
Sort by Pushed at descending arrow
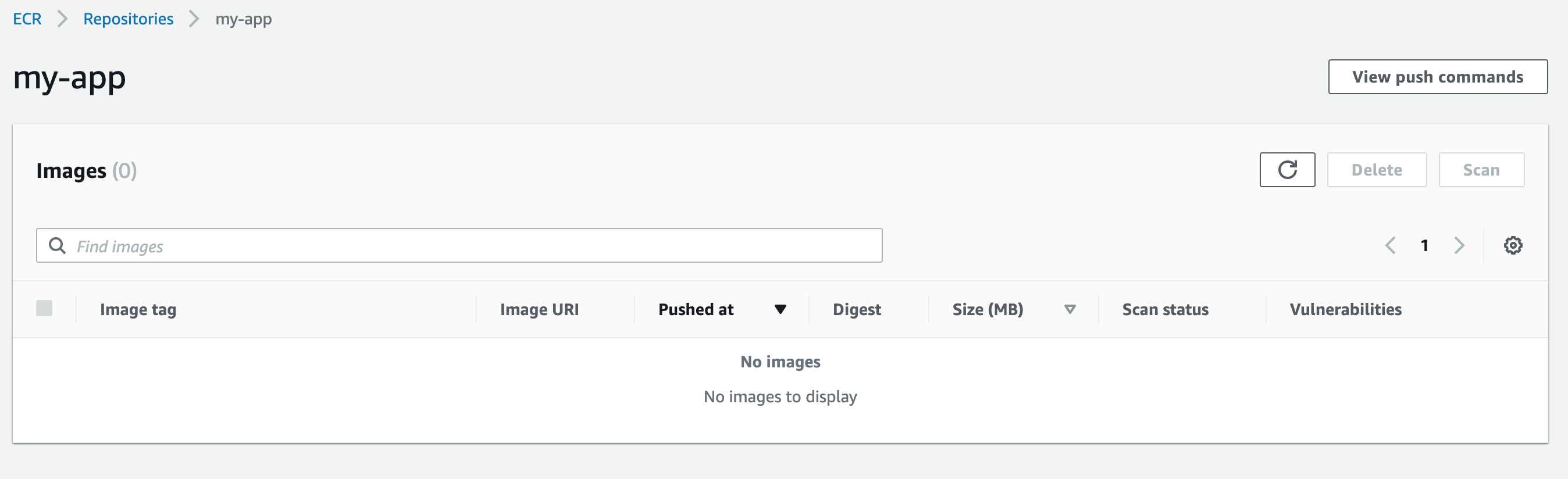coord(780,309)
